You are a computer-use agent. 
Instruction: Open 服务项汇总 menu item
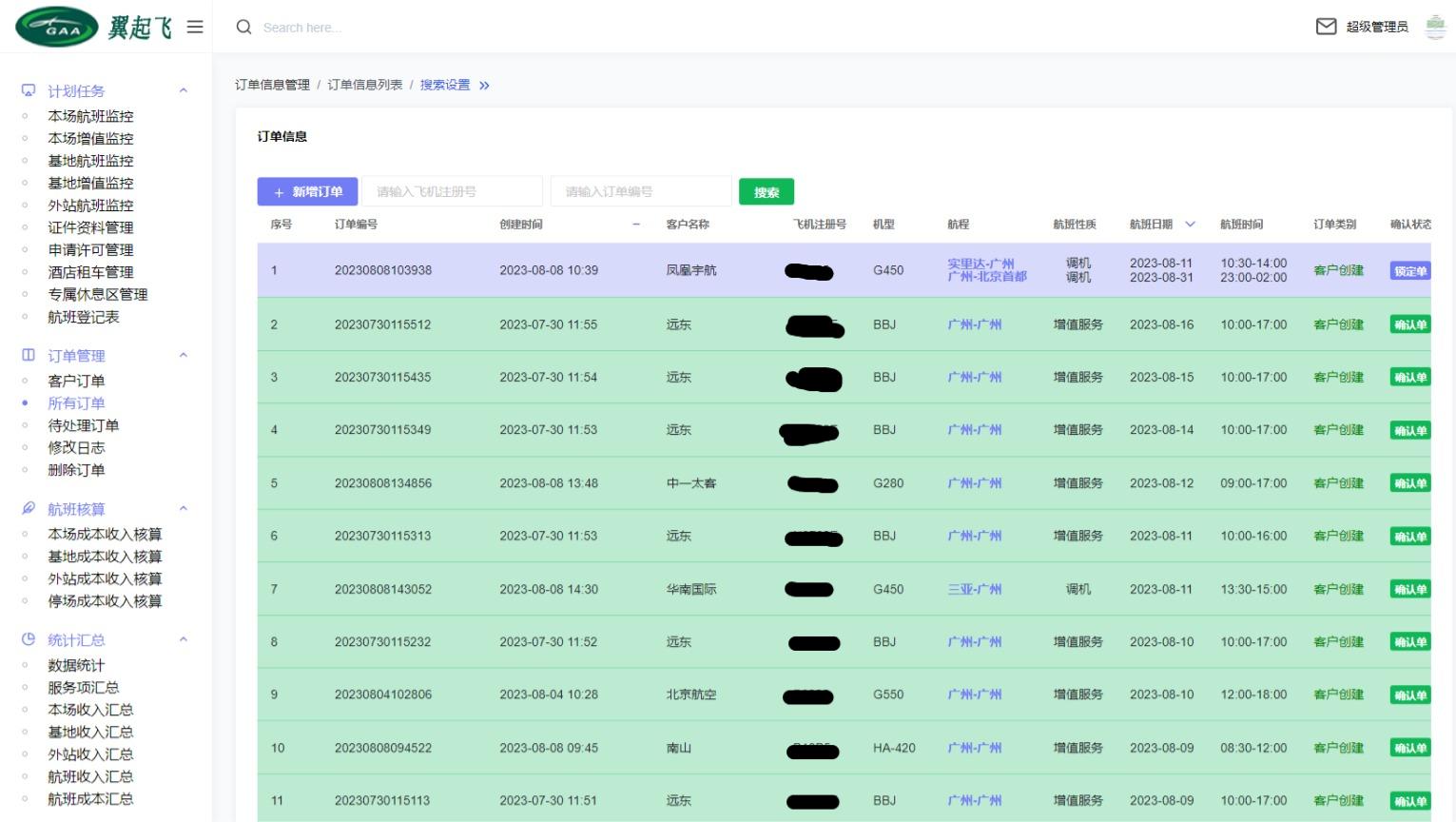pyautogui.click(x=84, y=687)
